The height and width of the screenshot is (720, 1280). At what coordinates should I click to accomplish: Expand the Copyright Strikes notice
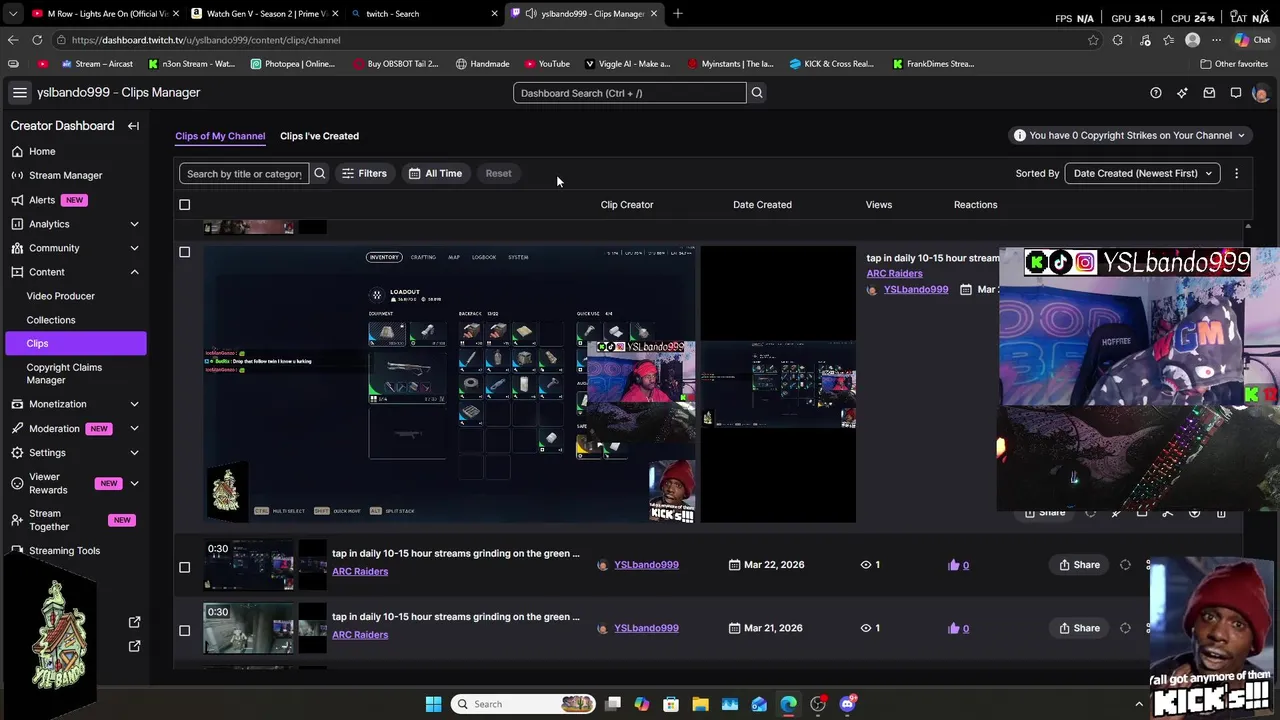point(1129,136)
